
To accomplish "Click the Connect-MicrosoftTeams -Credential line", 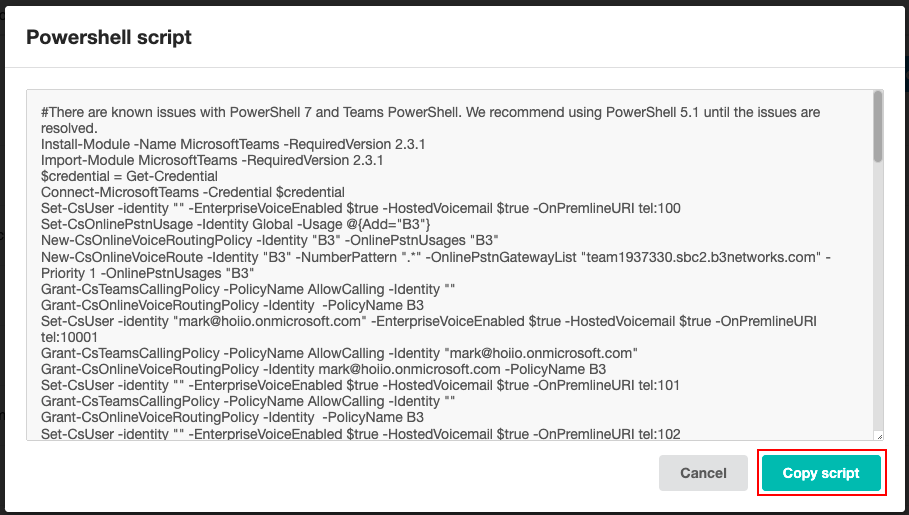I will coord(192,192).
